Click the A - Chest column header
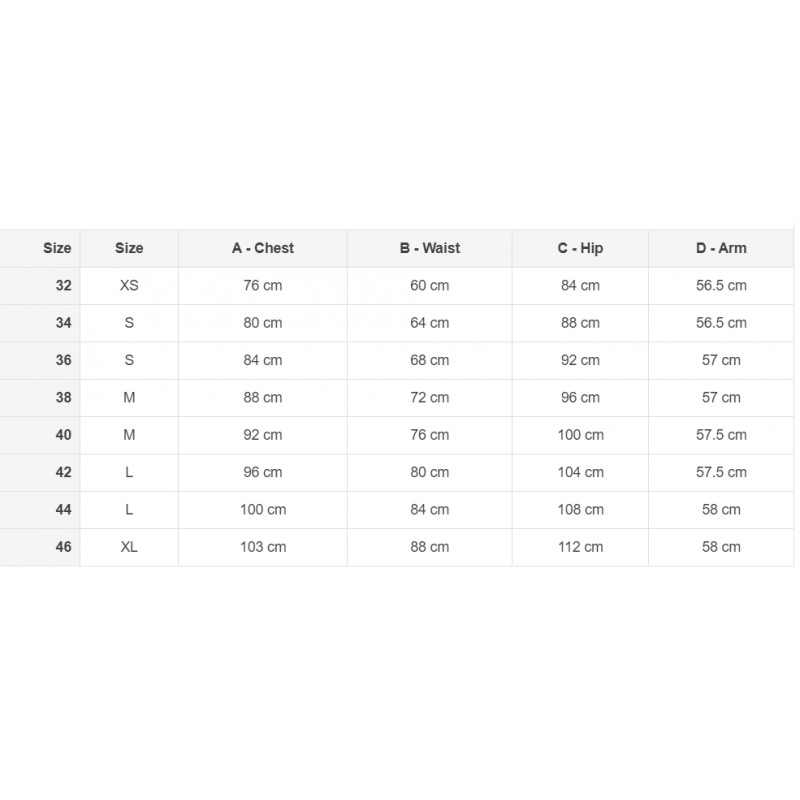This screenshot has width=800, height=800. click(263, 248)
